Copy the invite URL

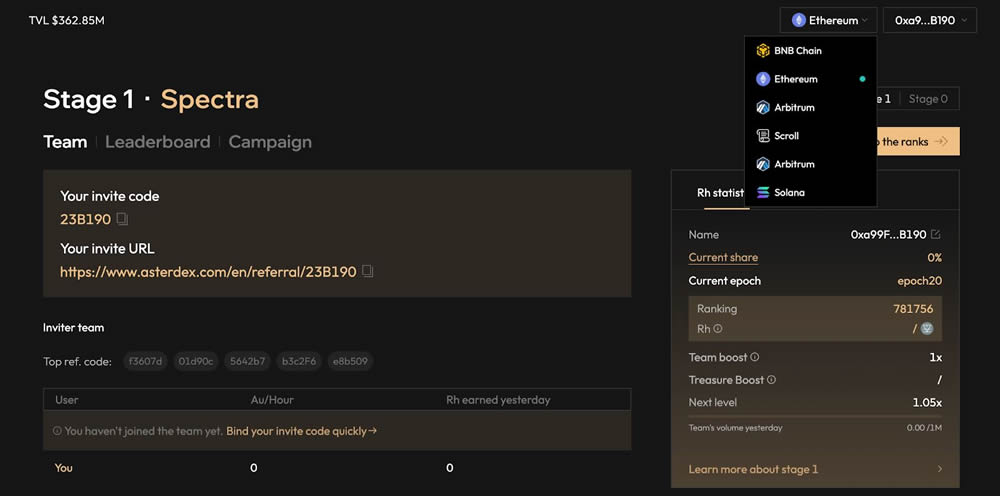368,271
